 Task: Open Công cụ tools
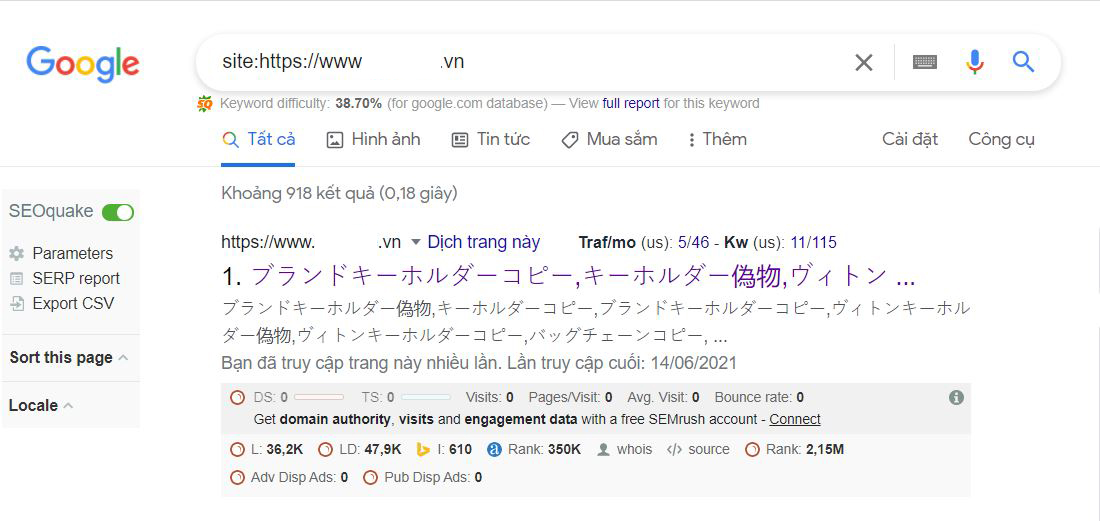1001,140
